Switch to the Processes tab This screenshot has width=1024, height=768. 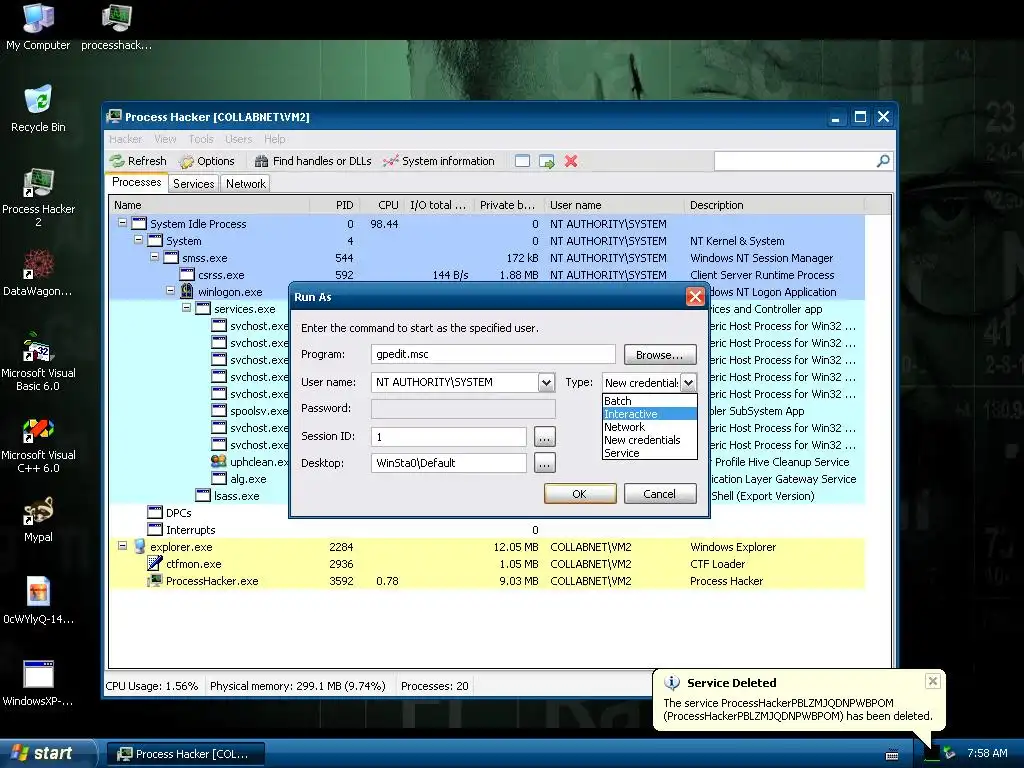coord(136,182)
